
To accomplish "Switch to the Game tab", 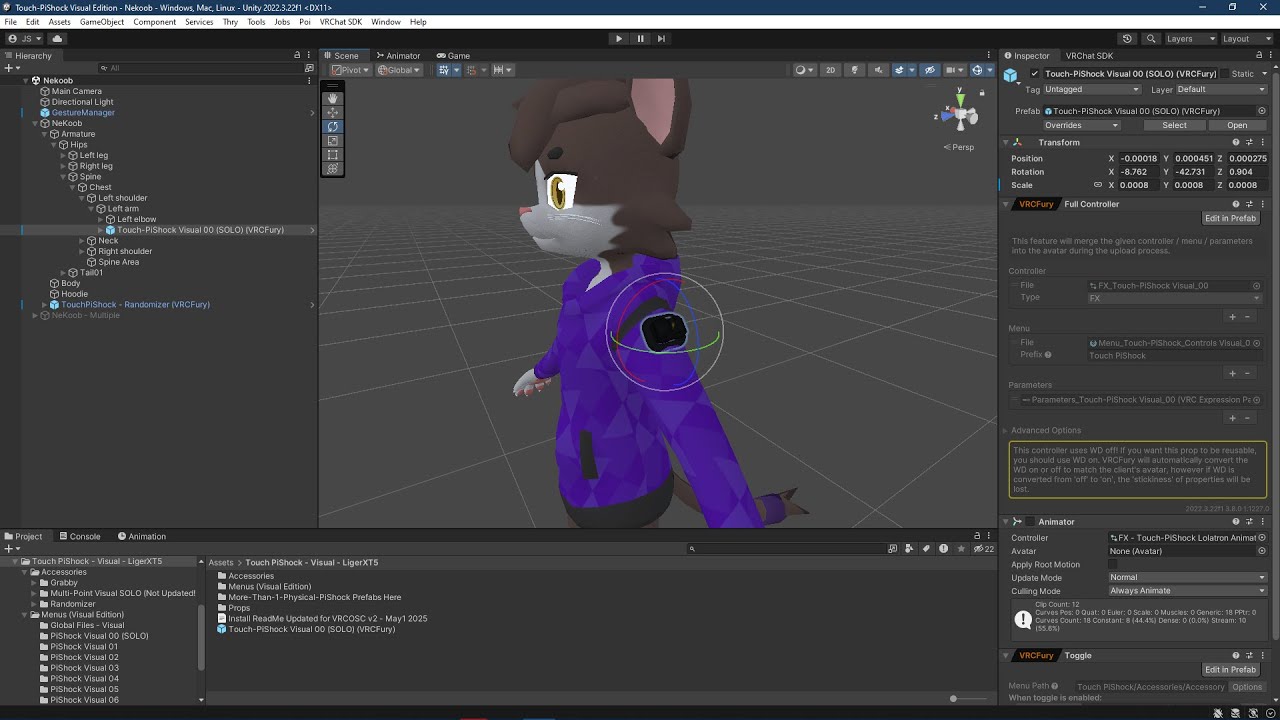I will 453,56.
